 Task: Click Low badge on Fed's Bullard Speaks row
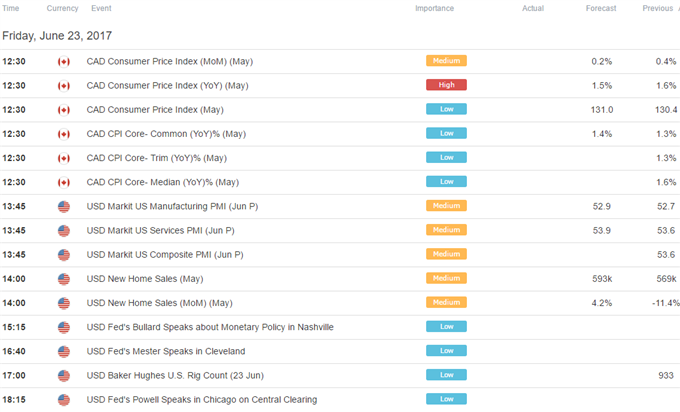pos(446,327)
